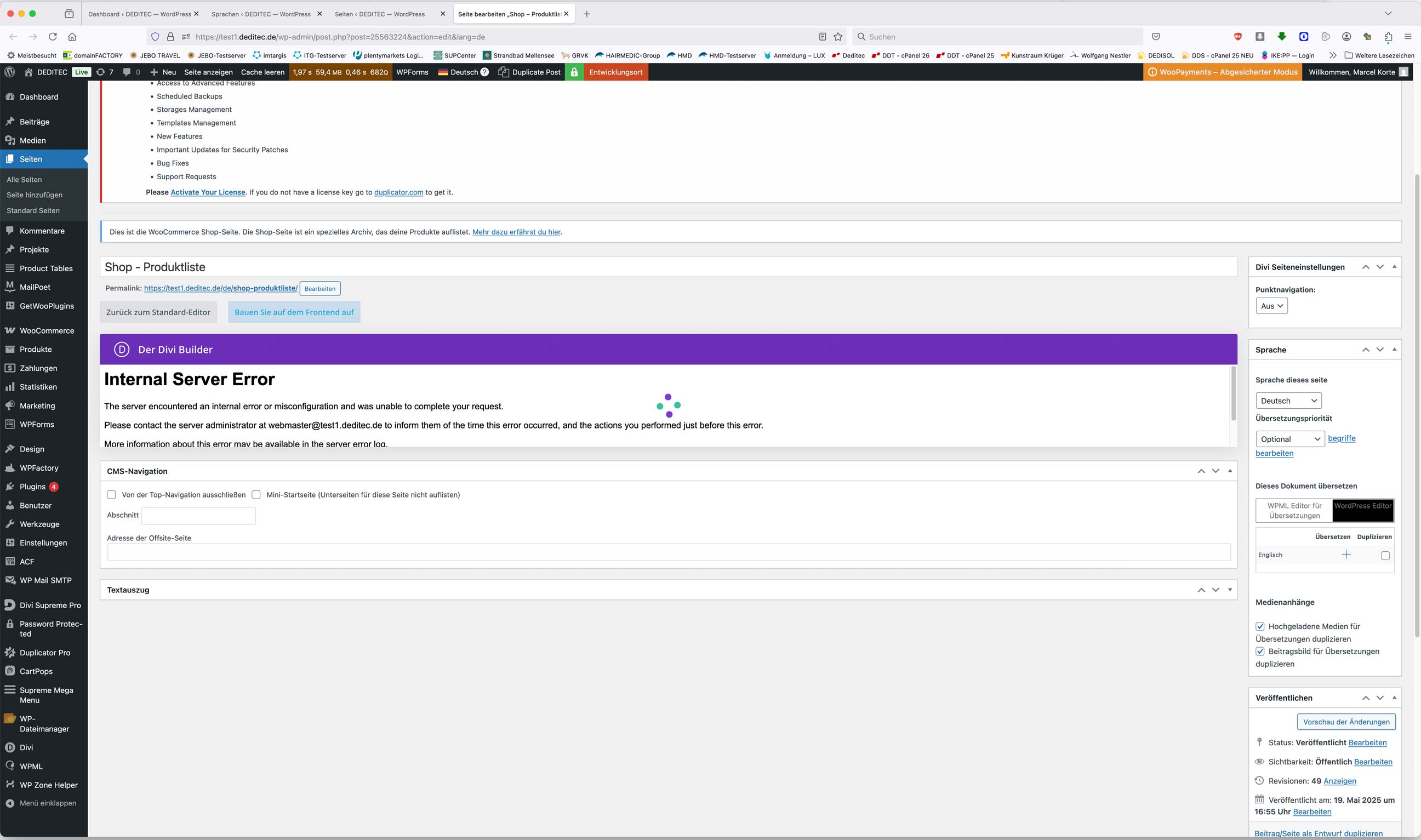
Task: Open the Übersetzungspriorität Optional dropdown
Action: point(1290,439)
